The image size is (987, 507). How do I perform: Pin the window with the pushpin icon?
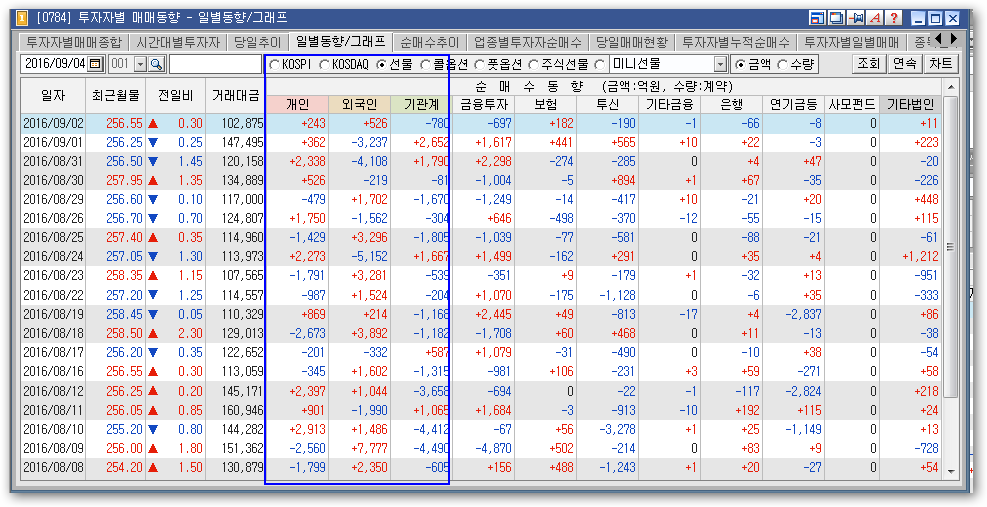point(856,18)
